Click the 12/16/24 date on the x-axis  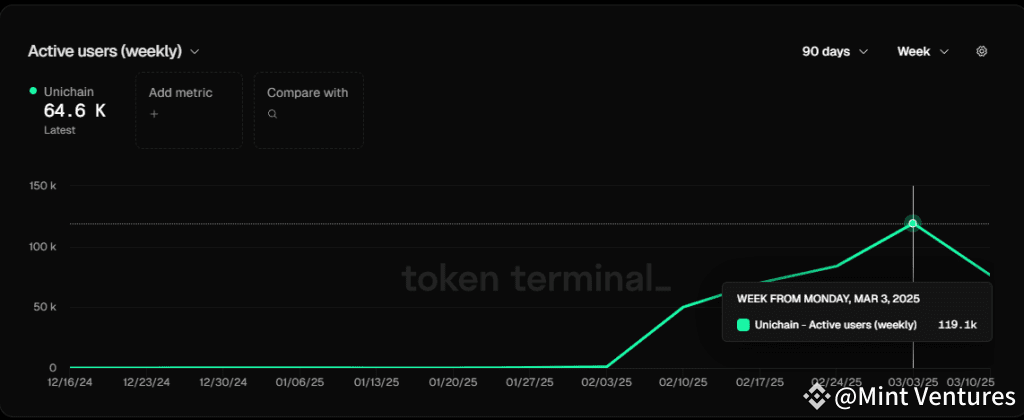click(69, 382)
